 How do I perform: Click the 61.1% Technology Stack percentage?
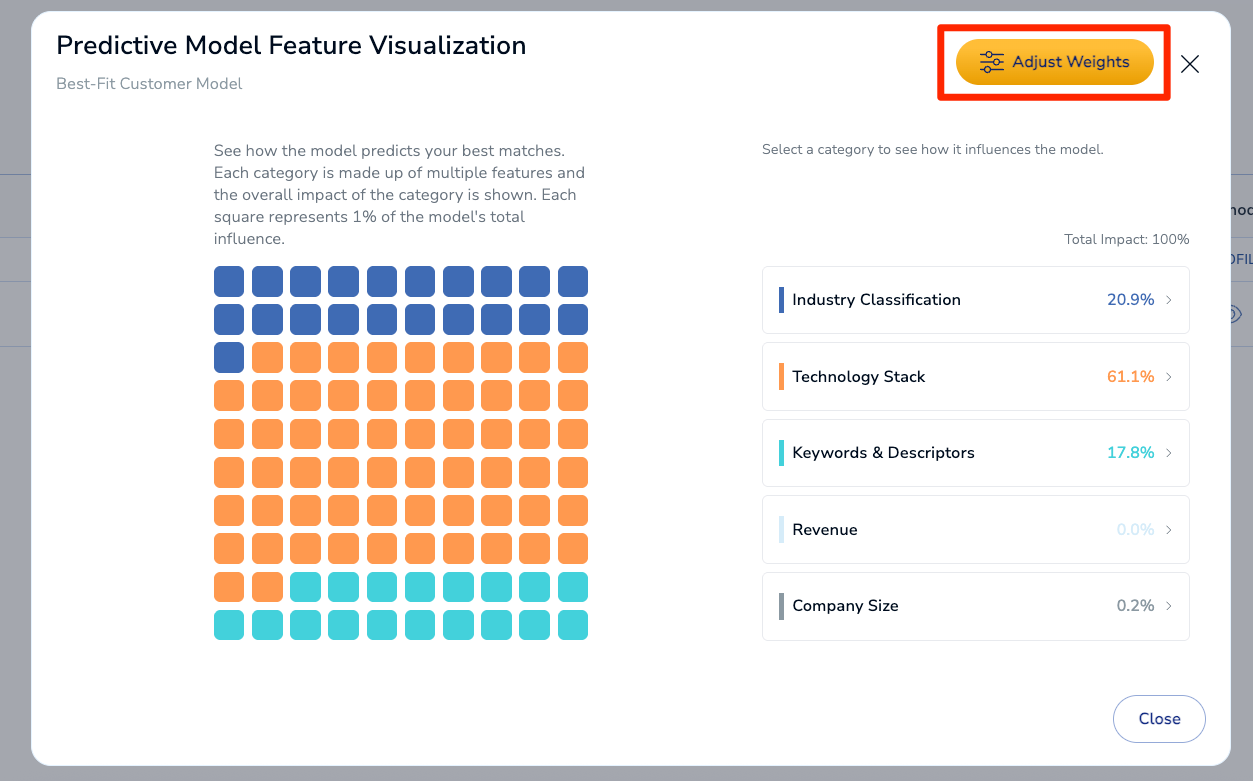point(1130,377)
